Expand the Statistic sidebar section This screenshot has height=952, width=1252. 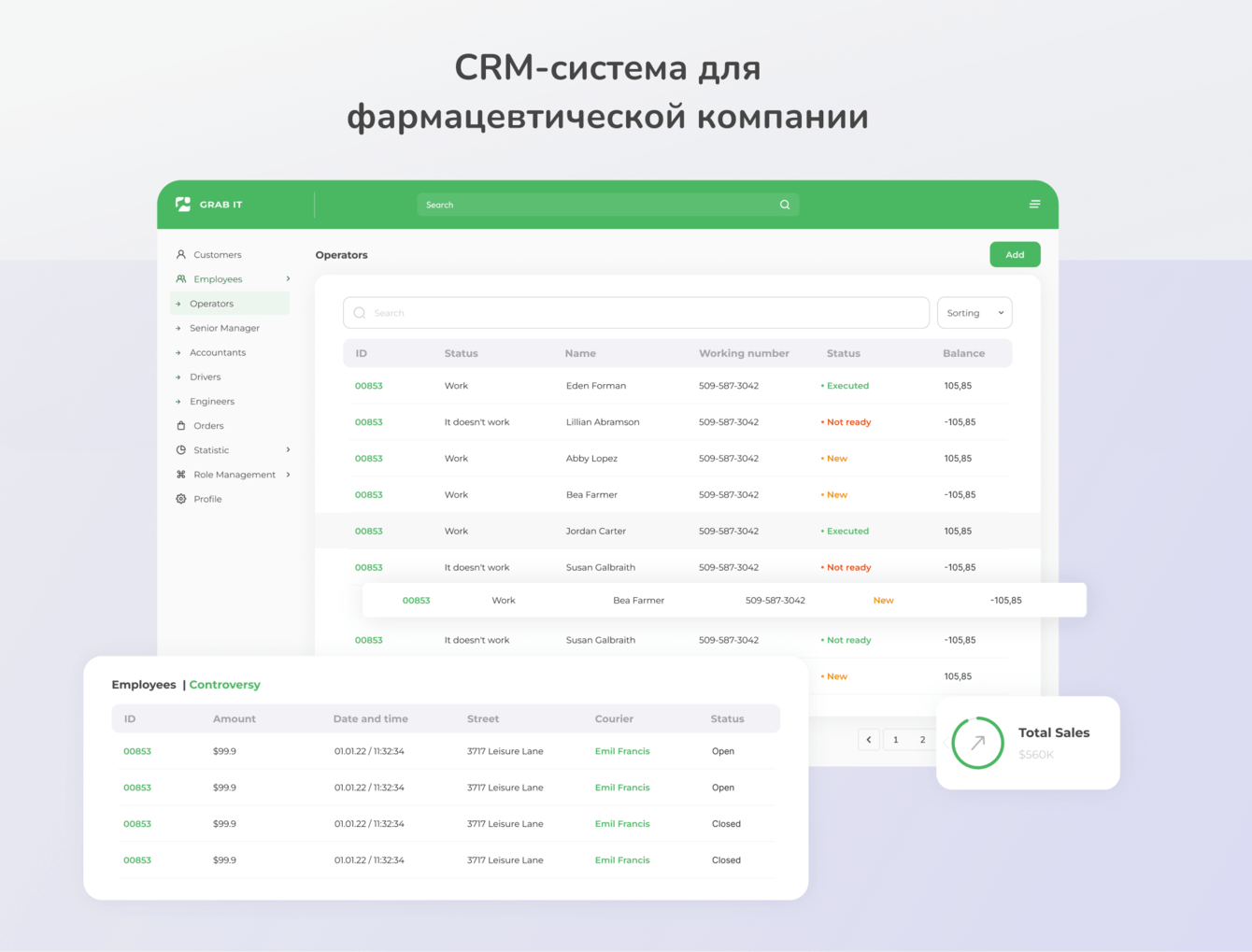click(287, 449)
